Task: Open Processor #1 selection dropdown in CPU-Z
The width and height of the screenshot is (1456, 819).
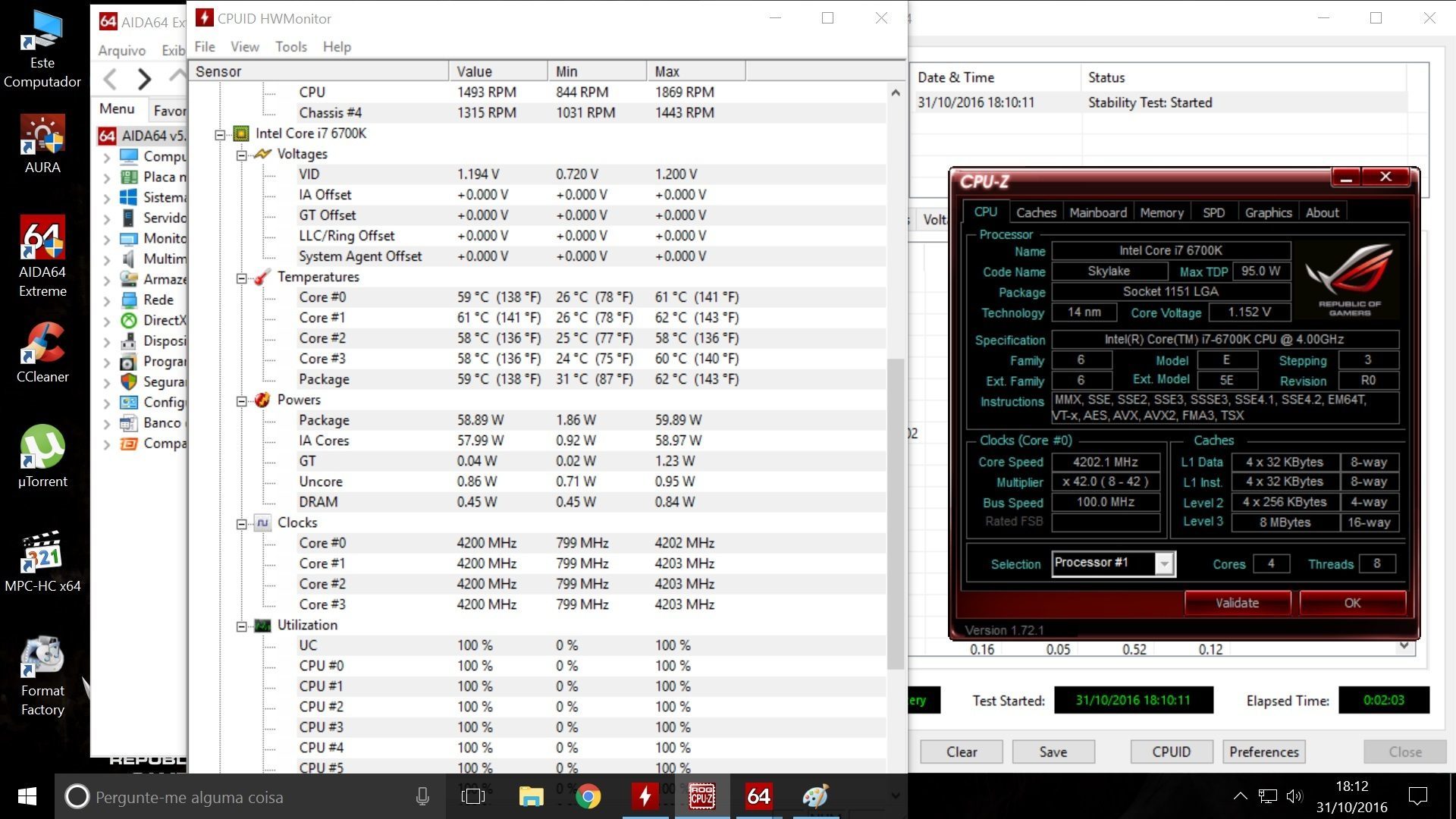Action: tap(1164, 563)
